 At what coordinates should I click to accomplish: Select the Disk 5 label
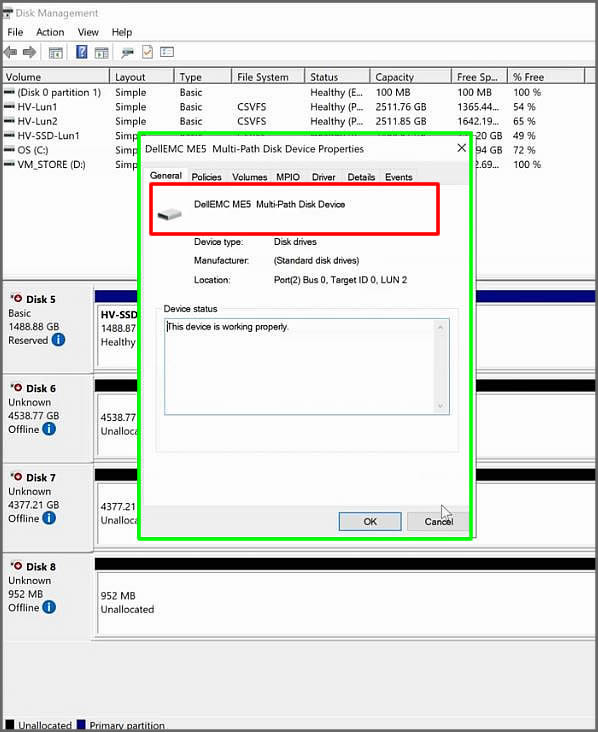(x=41, y=299)
